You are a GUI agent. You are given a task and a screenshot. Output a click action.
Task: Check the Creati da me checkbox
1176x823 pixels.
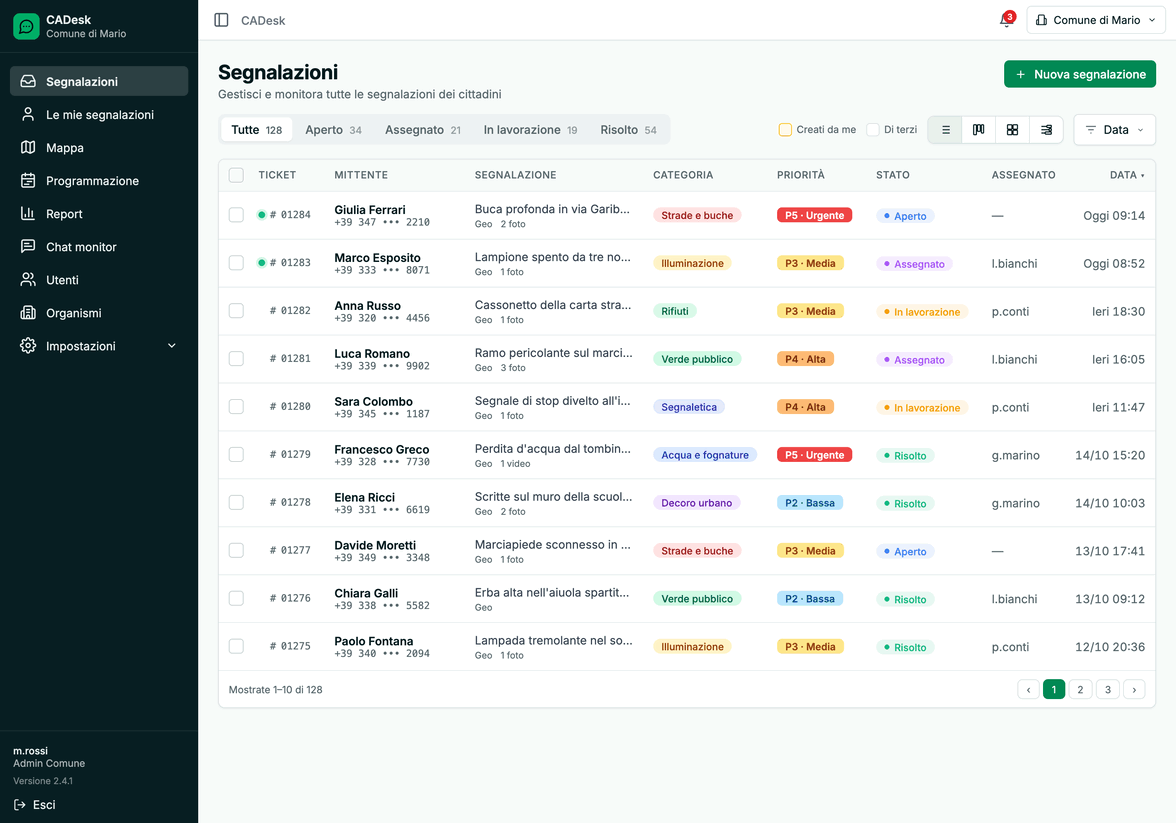(x=785, y=130)
